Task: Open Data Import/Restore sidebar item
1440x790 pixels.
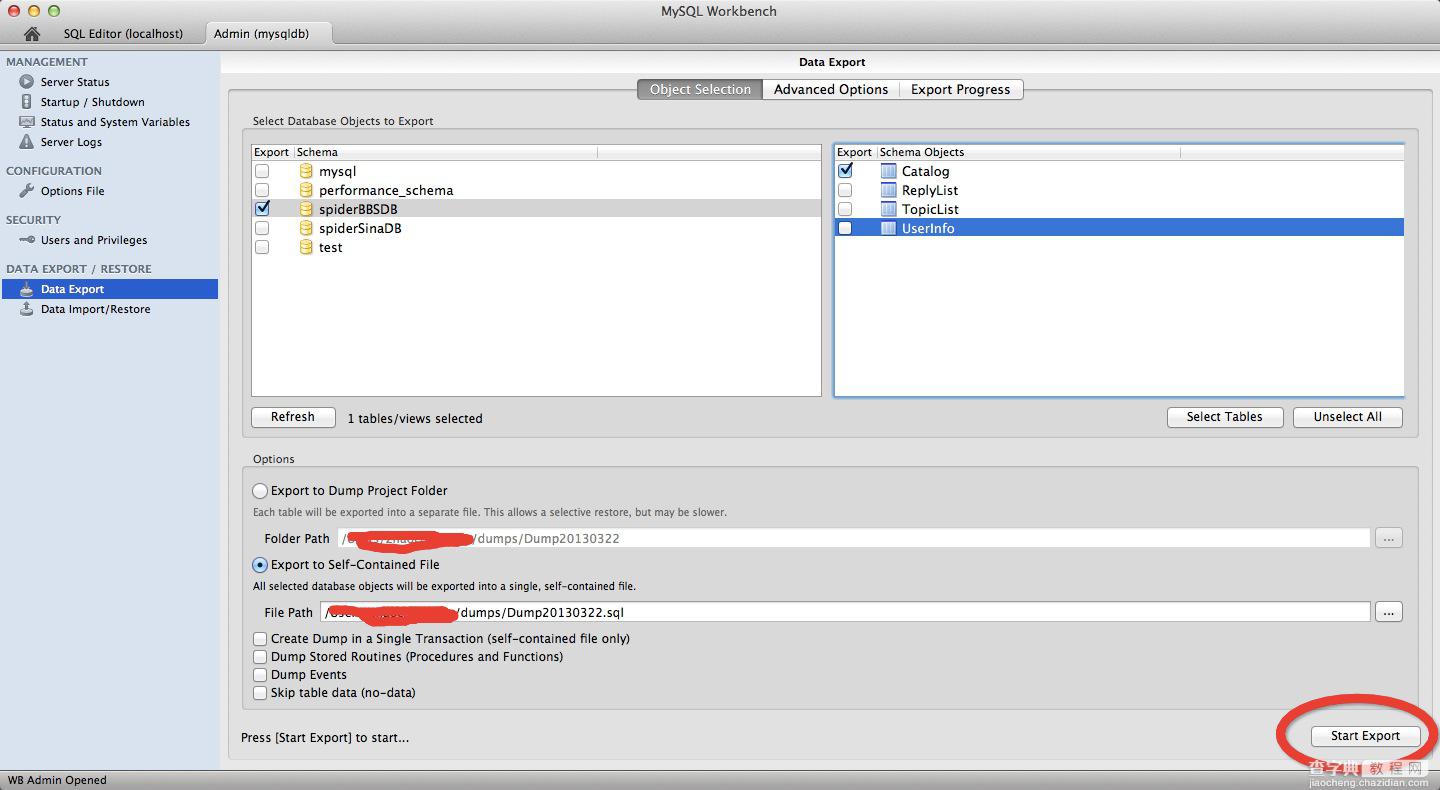Action: [95, 309]
